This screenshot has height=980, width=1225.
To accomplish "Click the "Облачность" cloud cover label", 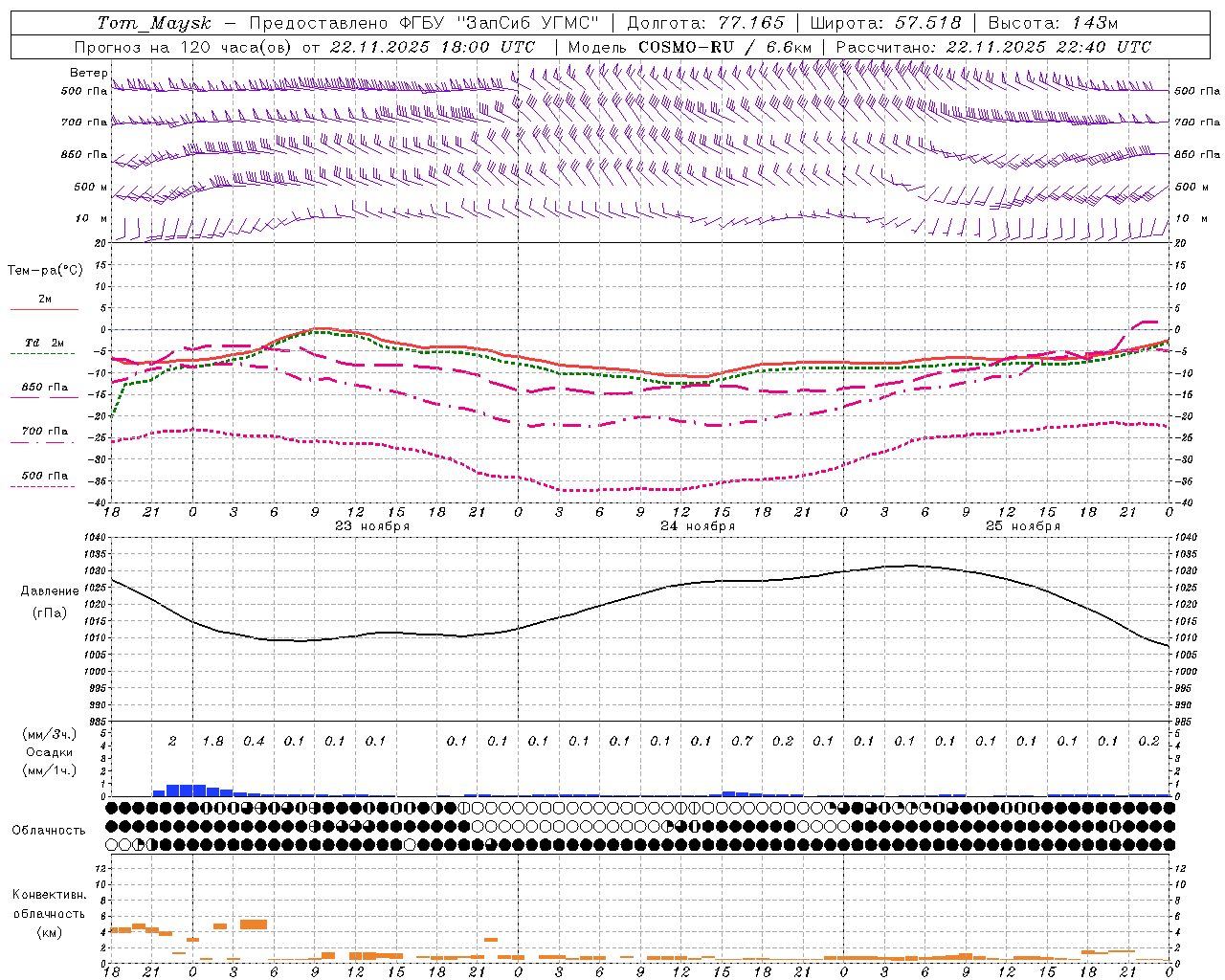I will point(49,831).
